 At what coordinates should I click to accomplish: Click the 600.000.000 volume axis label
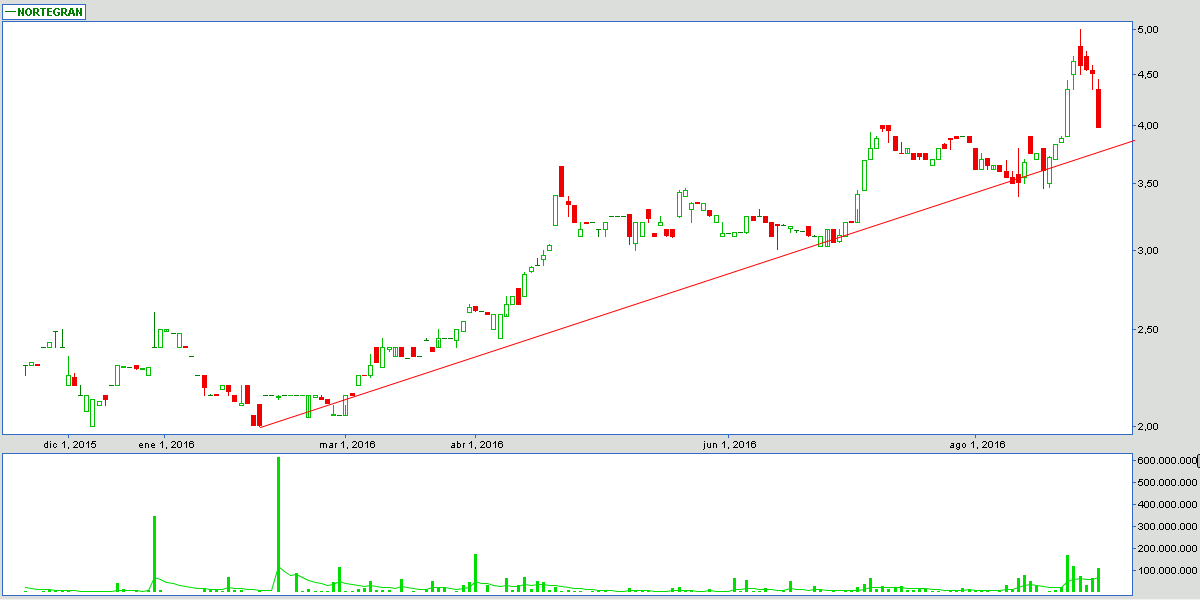tap(1167, 460)
